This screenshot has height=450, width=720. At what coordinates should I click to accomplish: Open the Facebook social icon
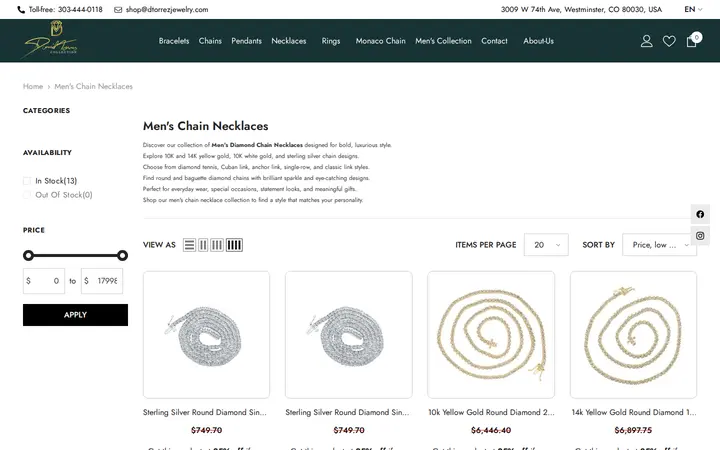pyautogui.click(x=700, y=214)
